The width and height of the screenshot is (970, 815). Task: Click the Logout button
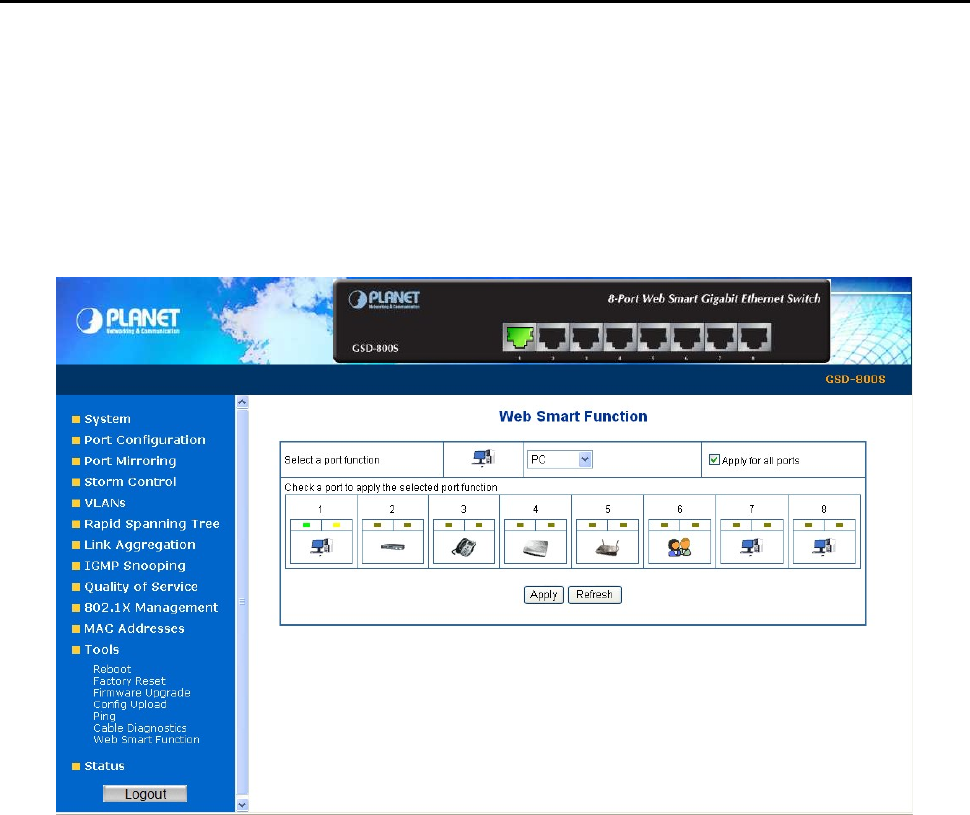145,794
